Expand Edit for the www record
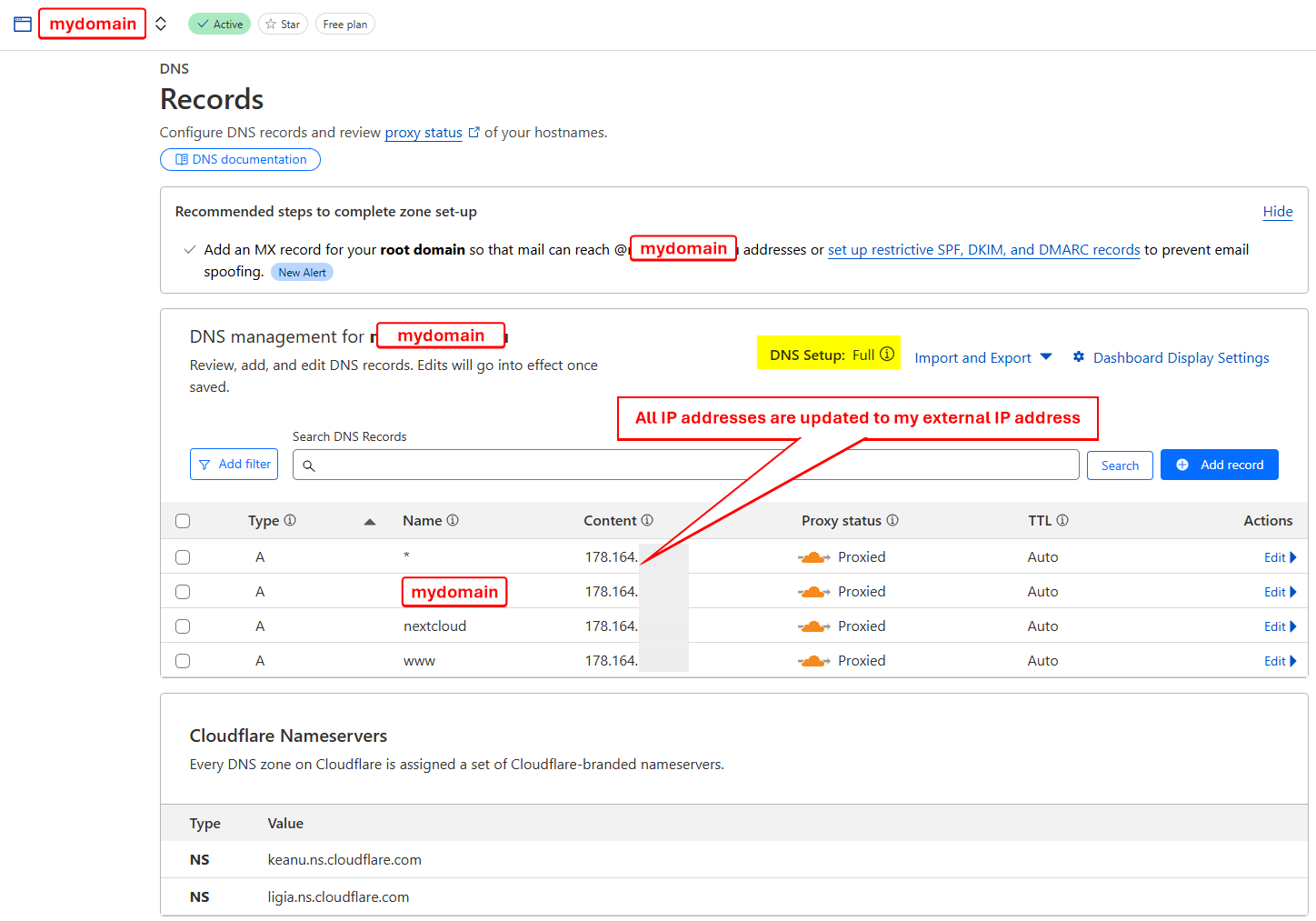 [1280, 661]
